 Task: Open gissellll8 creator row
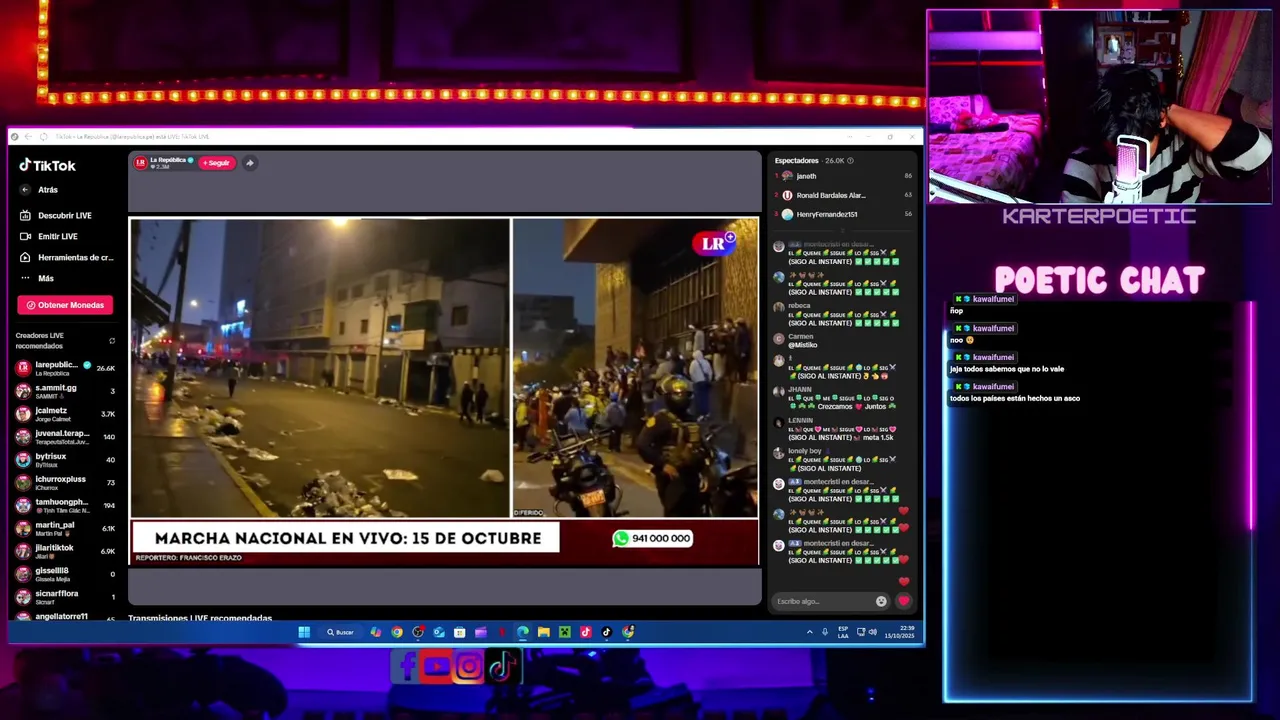[x=65, y=574]
